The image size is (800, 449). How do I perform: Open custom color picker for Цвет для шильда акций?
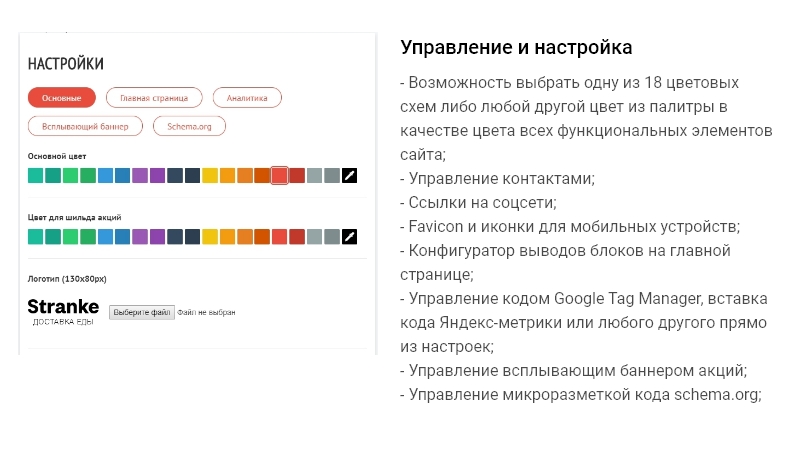tap(349, 237)
